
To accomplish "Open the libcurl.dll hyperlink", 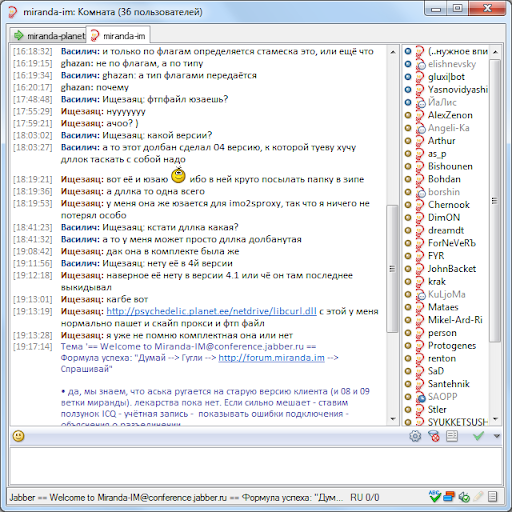I will click(211, 311).
